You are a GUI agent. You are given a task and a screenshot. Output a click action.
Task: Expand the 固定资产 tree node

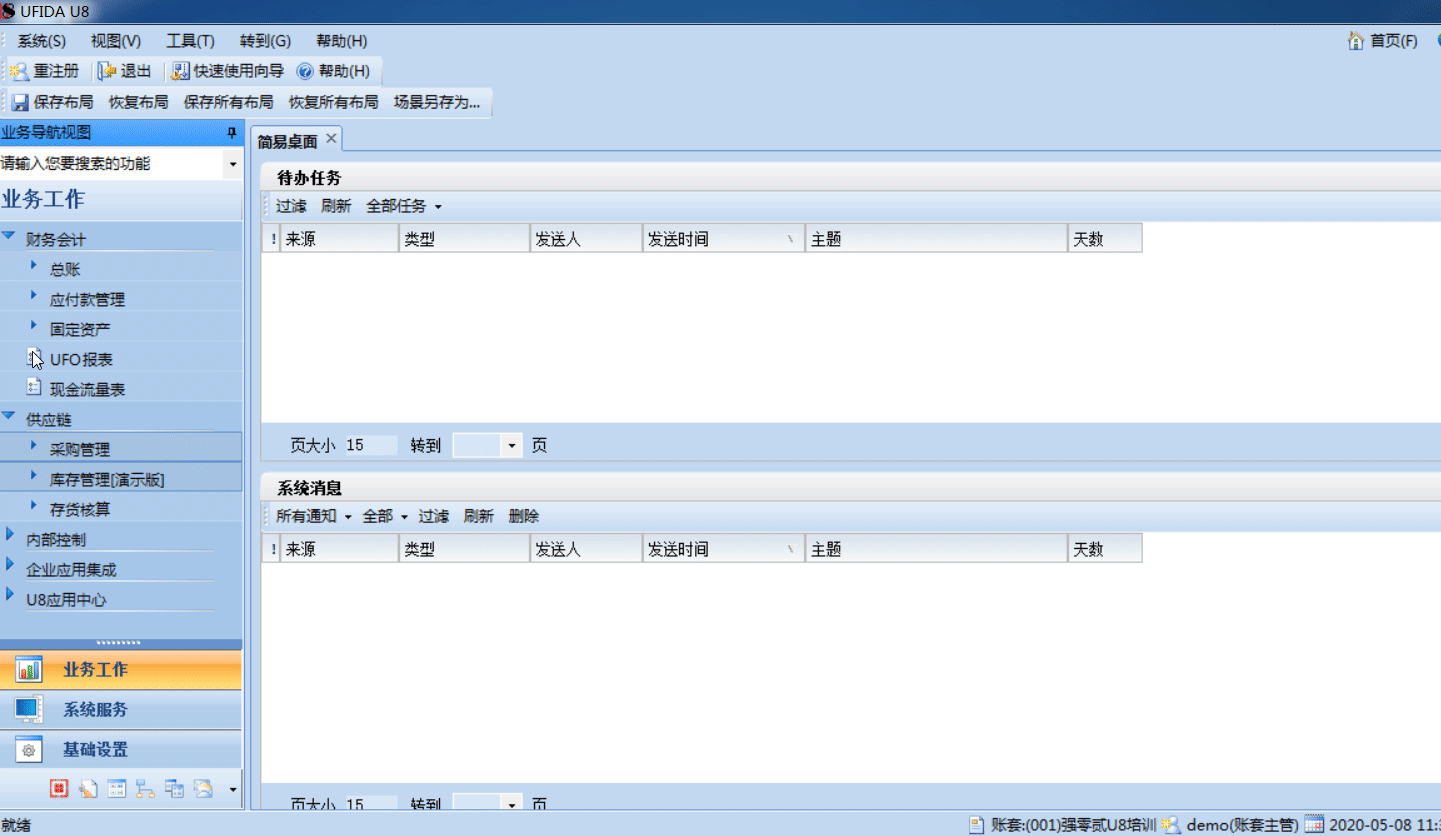point(33,326)
